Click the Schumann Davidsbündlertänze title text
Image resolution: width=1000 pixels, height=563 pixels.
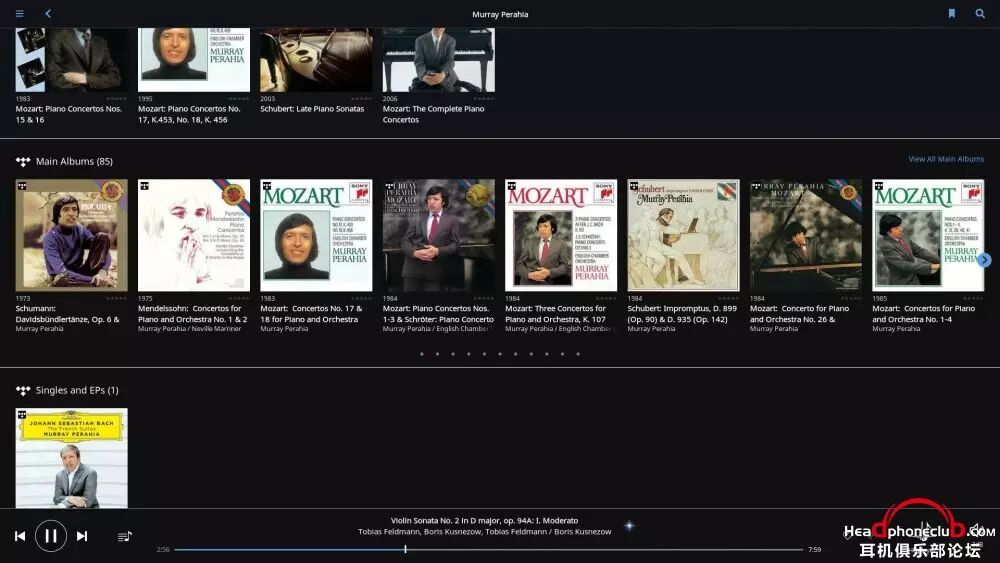click(68, 314)
